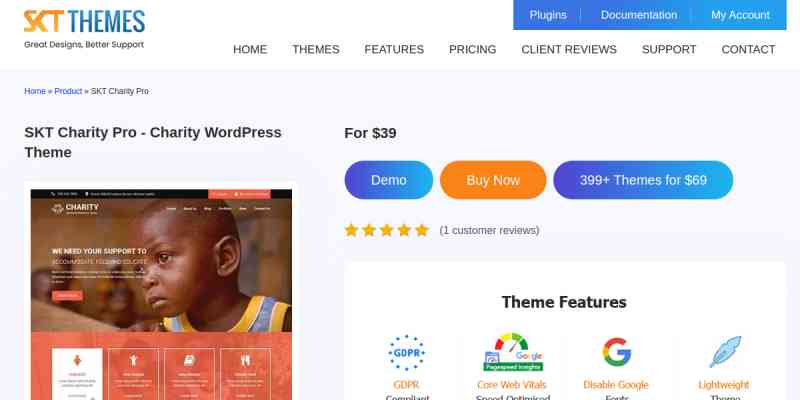Navigate to the THEMES menu item

coord(316,49)
